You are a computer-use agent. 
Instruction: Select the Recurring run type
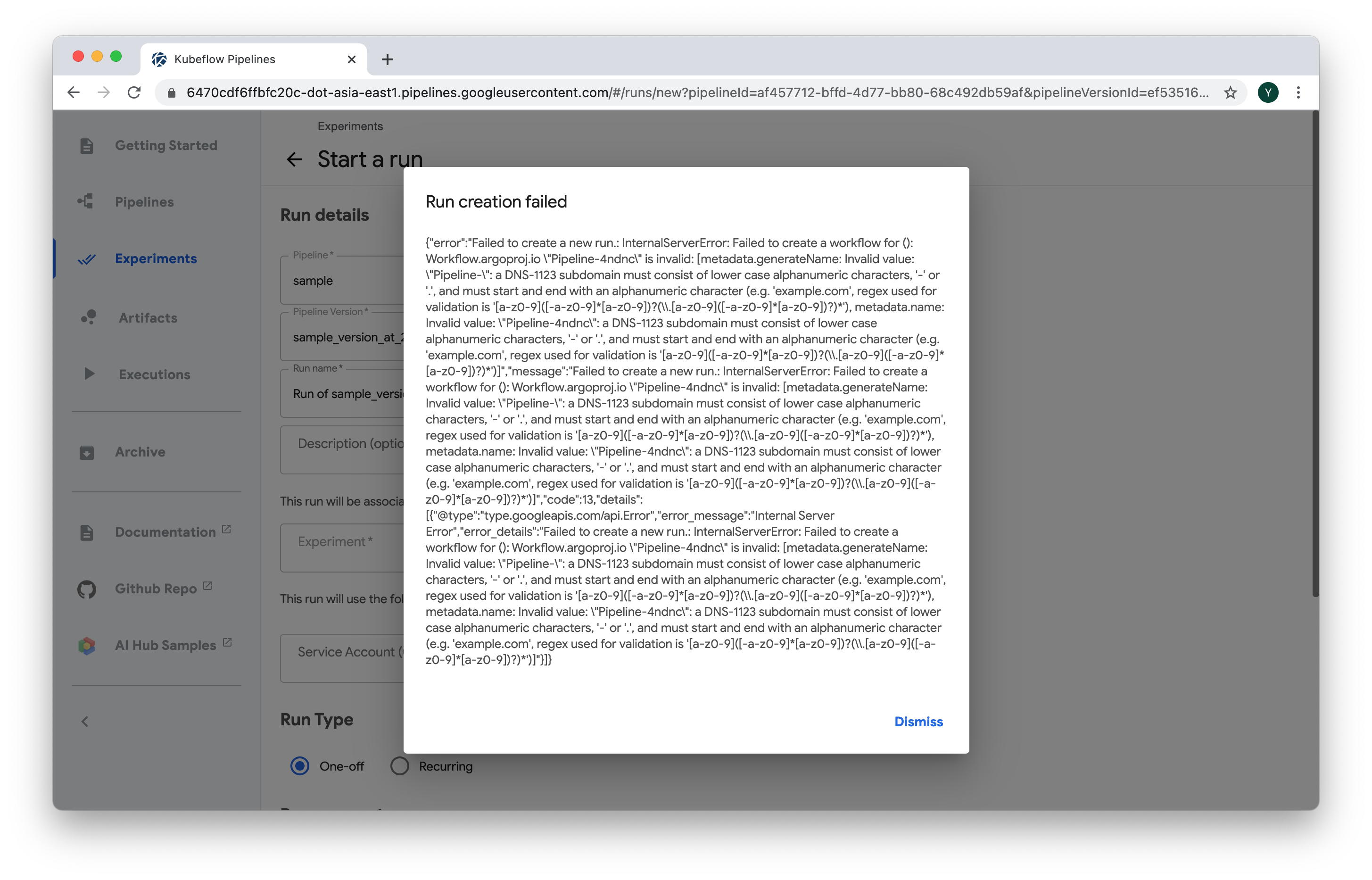[x=399, y=766]
